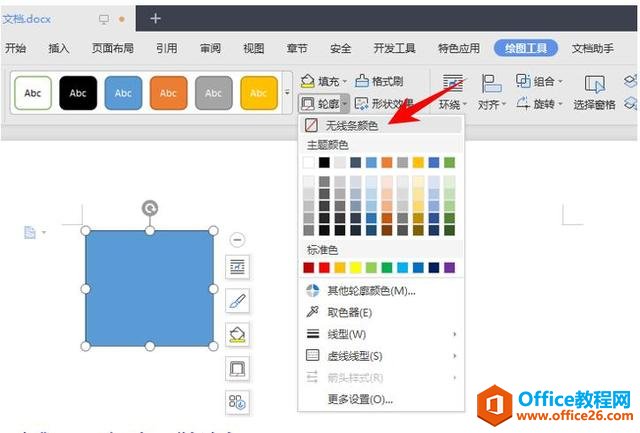Expand the Rotate (旋转) dropdown arrow
The height and width of the screenshot is (433, 640).
[x=560, y=104]
